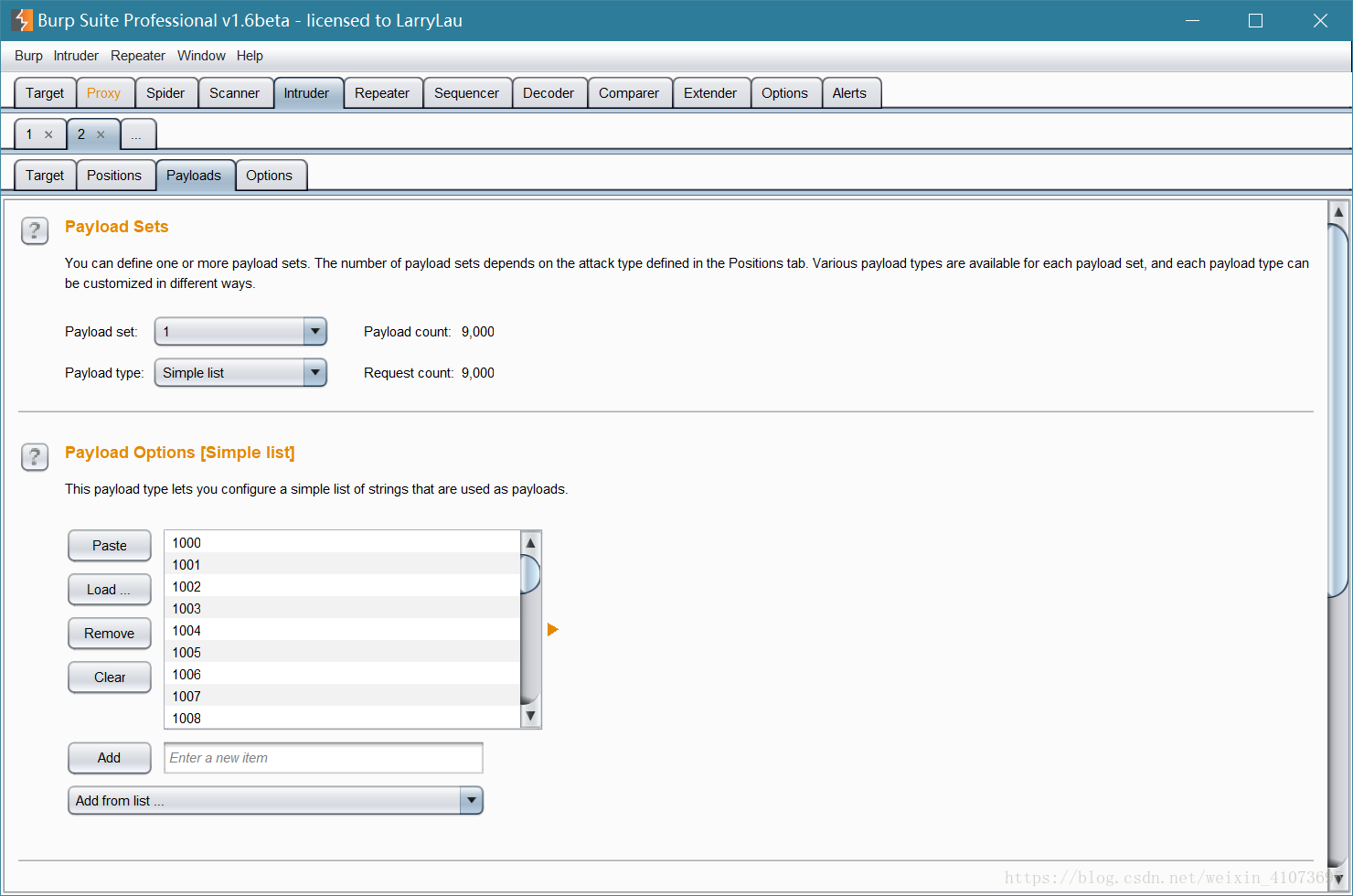Click the Load ... button
1353x896 pixels.
[110, 589]
